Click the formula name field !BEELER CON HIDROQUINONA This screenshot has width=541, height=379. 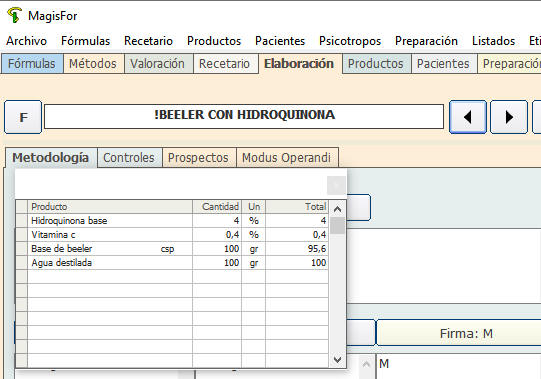point(244,117)
